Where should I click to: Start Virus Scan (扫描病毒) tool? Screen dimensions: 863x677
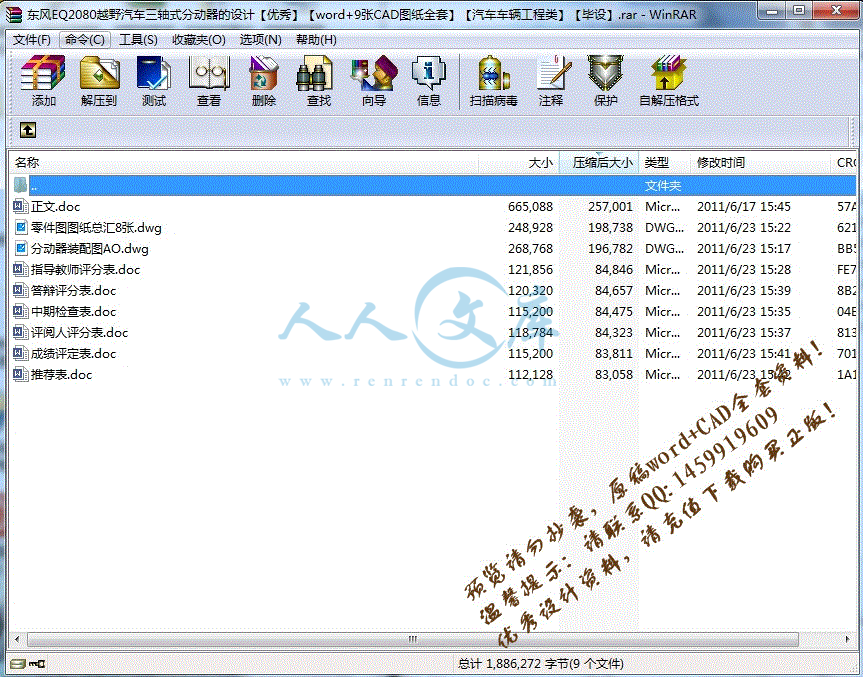pos(493,73)
